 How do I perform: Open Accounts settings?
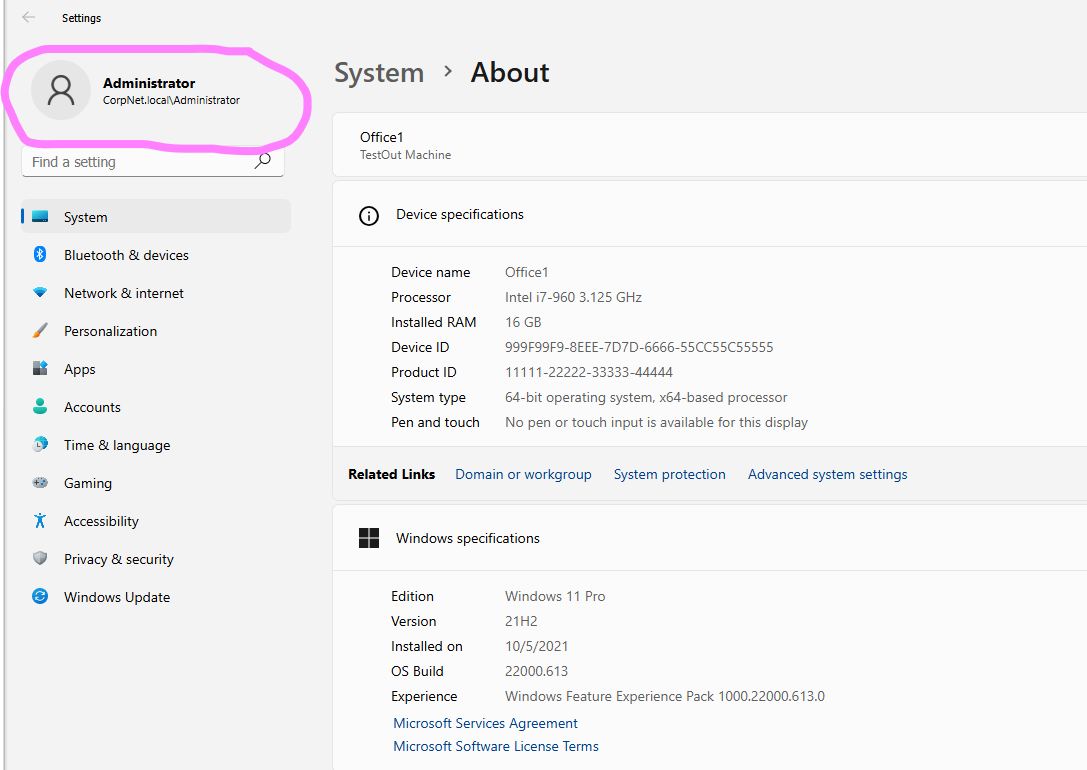(x=156, y=408)
